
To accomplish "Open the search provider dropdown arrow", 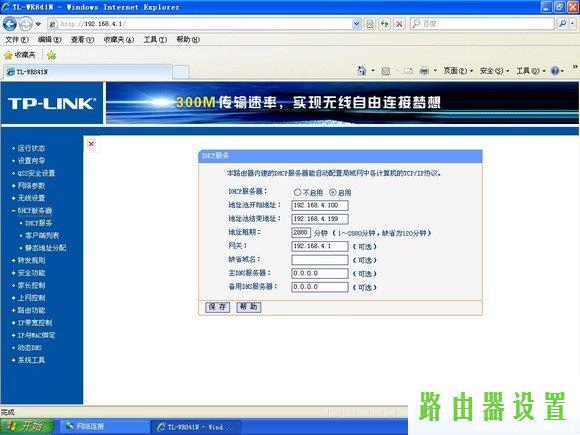I will click(x=573, y=24).
